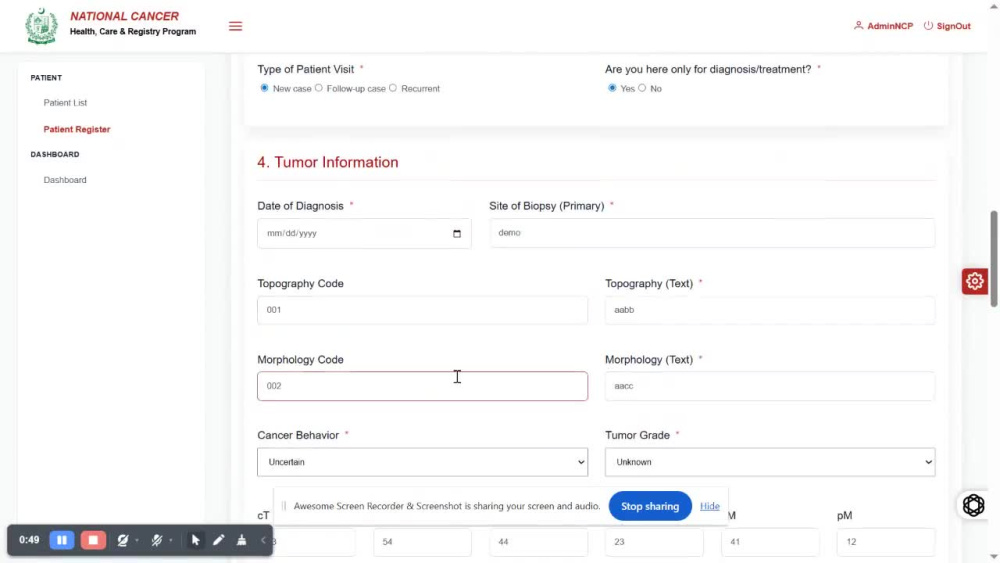Viewport: 1000px width, 563px height.
Task: Click the page vertical scrollbar thumb
Action: 994,259
